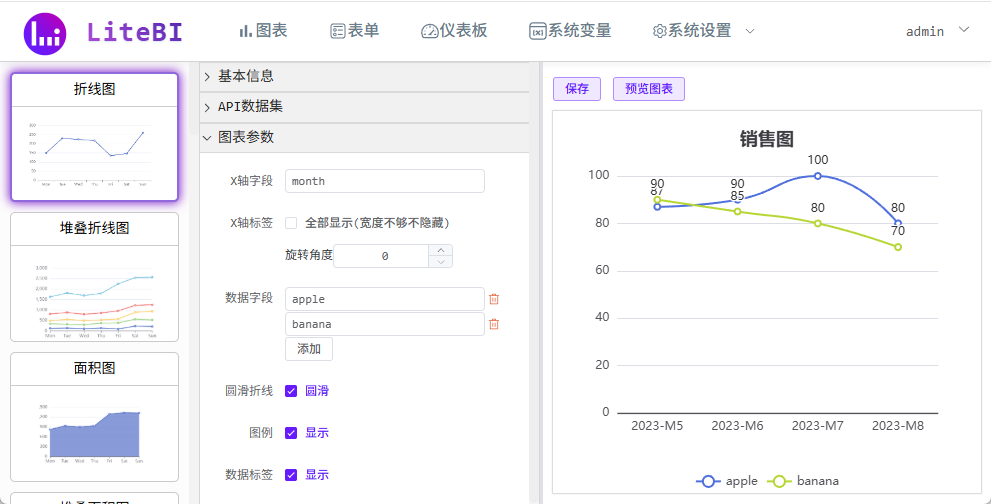The width and height of the screenshot is (991, 504).
Task: Click the 销售图 chart title
Action: (767, 138)
